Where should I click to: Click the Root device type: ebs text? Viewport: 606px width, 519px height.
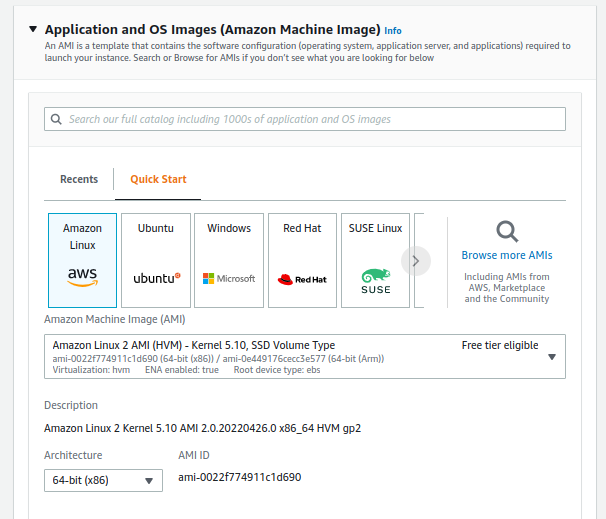click(277, 370)
